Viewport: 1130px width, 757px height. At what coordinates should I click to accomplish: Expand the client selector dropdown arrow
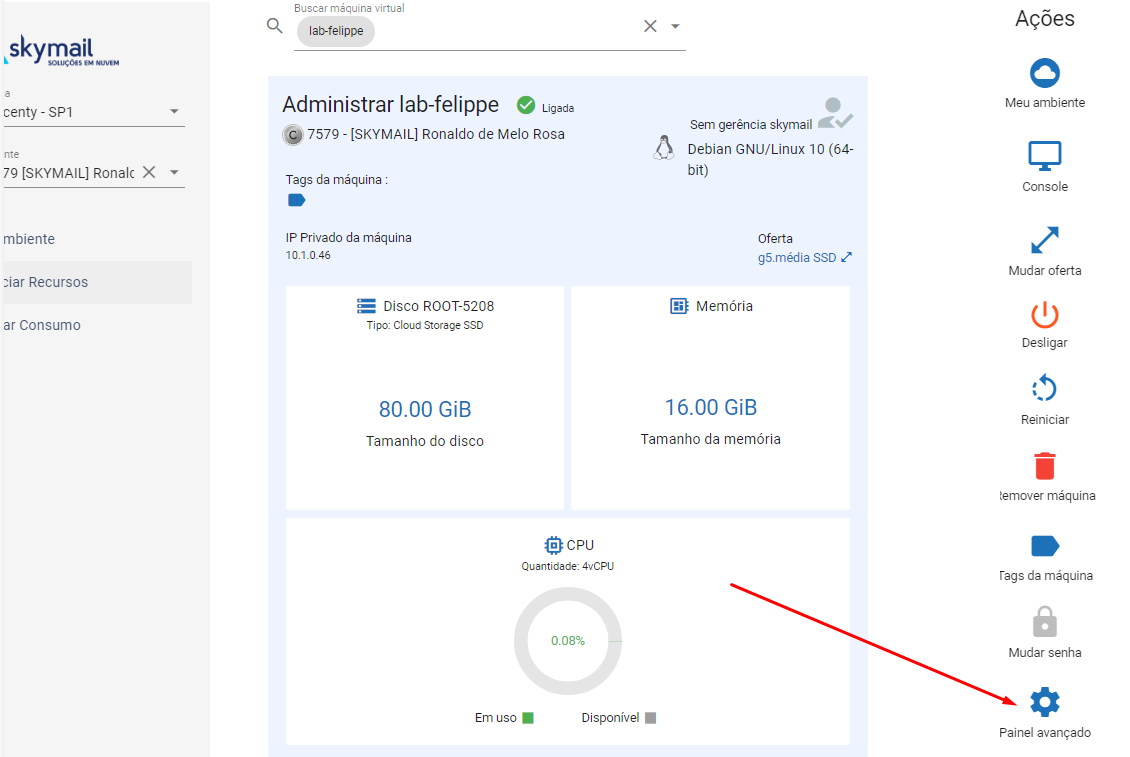(x=174, y=172)
